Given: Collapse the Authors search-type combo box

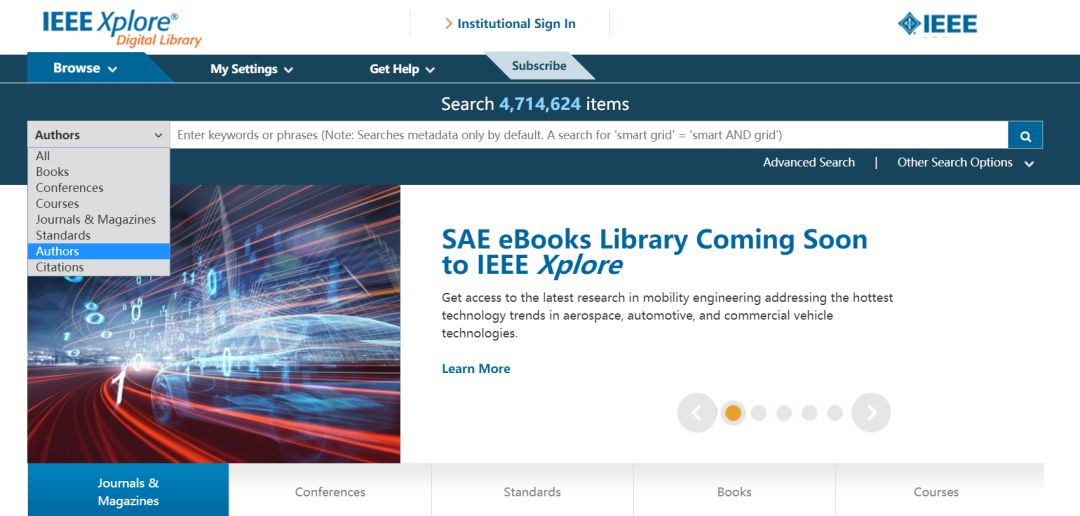Looking at the screenshot, I should tap(98, 135).
